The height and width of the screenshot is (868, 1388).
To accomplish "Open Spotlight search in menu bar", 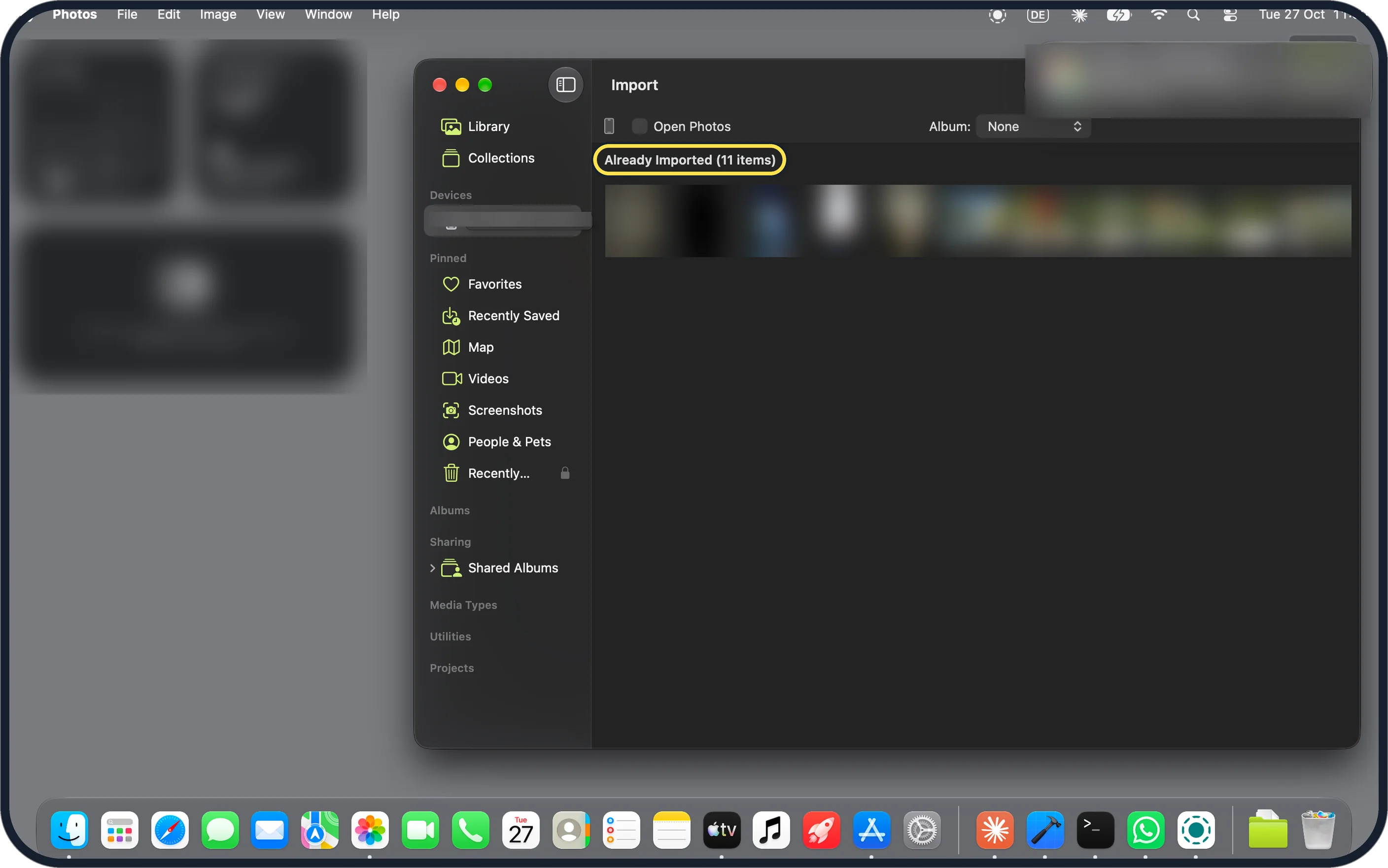I will 1193,15.
